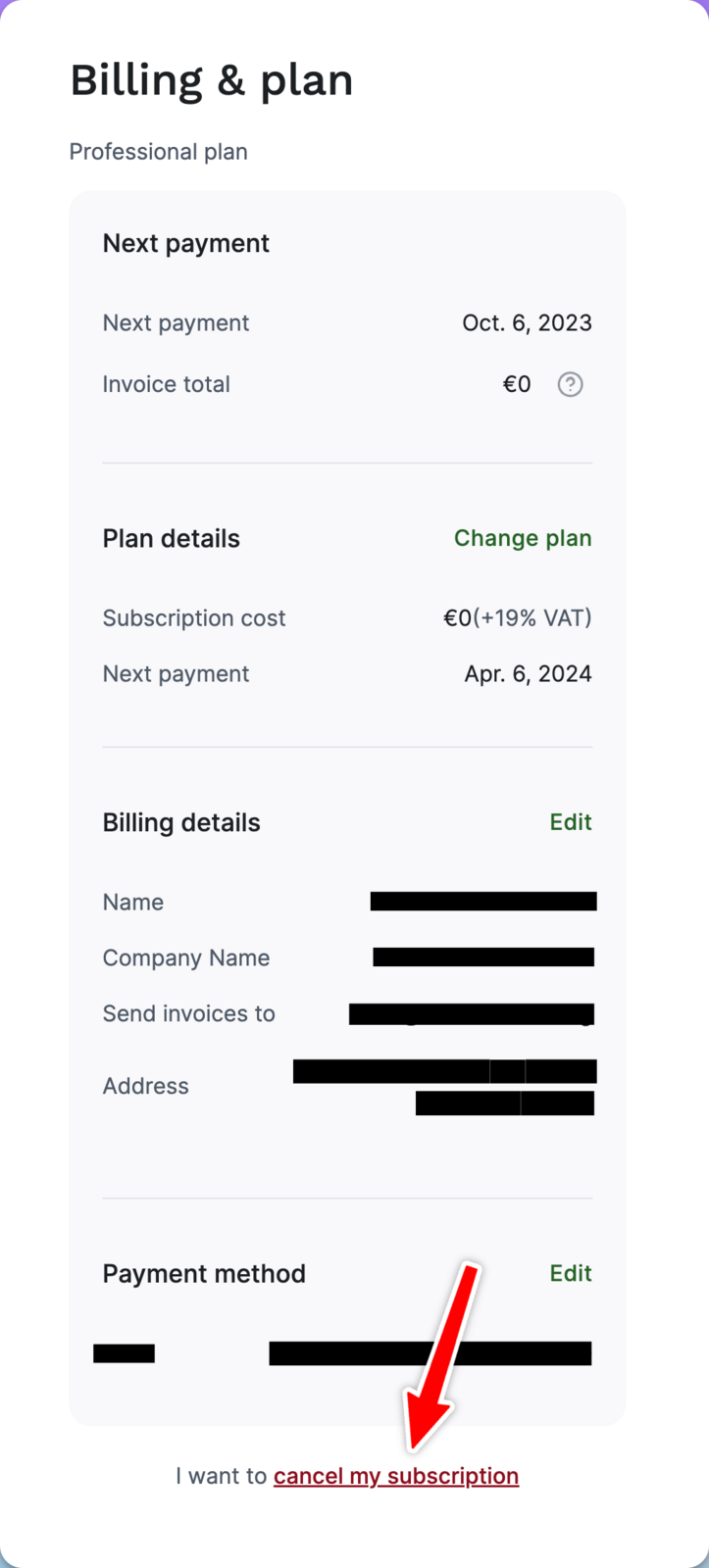Click the Oct. 6, 2023 payment date
Image resolution: width=709 pixels, height=1568 pixels.
[527, 322]
